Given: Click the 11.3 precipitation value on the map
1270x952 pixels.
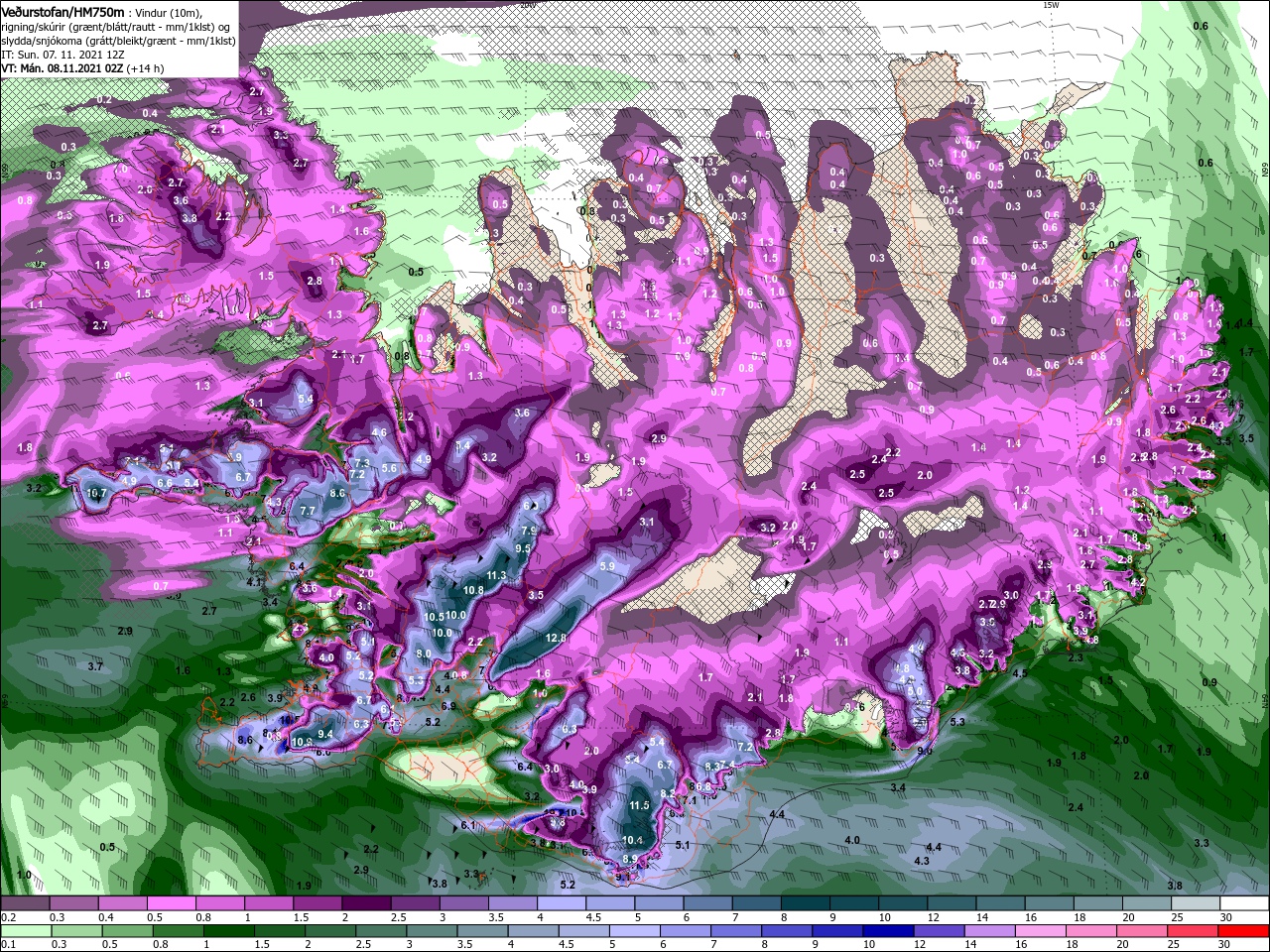Looking at the screenshot, I should tap(497, 576).
